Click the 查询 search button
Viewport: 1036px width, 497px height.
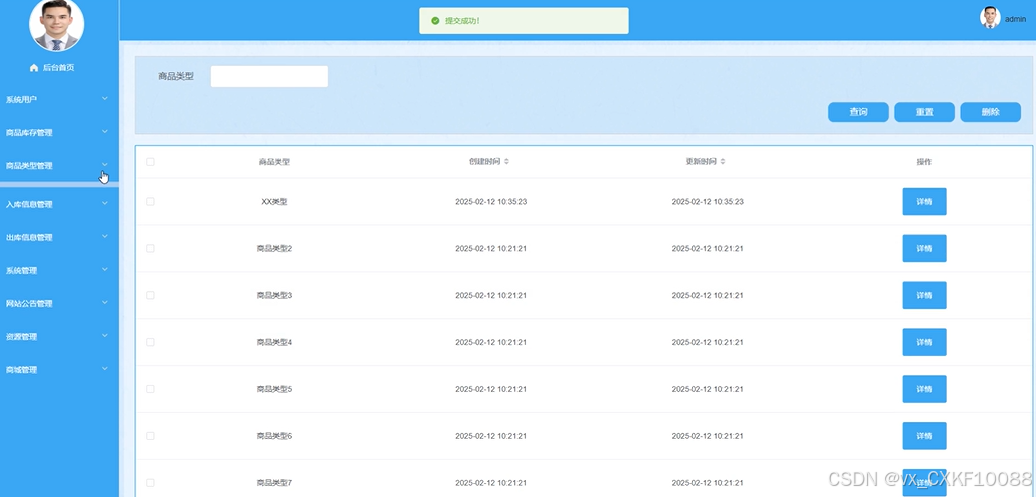[x=858, y=112]
